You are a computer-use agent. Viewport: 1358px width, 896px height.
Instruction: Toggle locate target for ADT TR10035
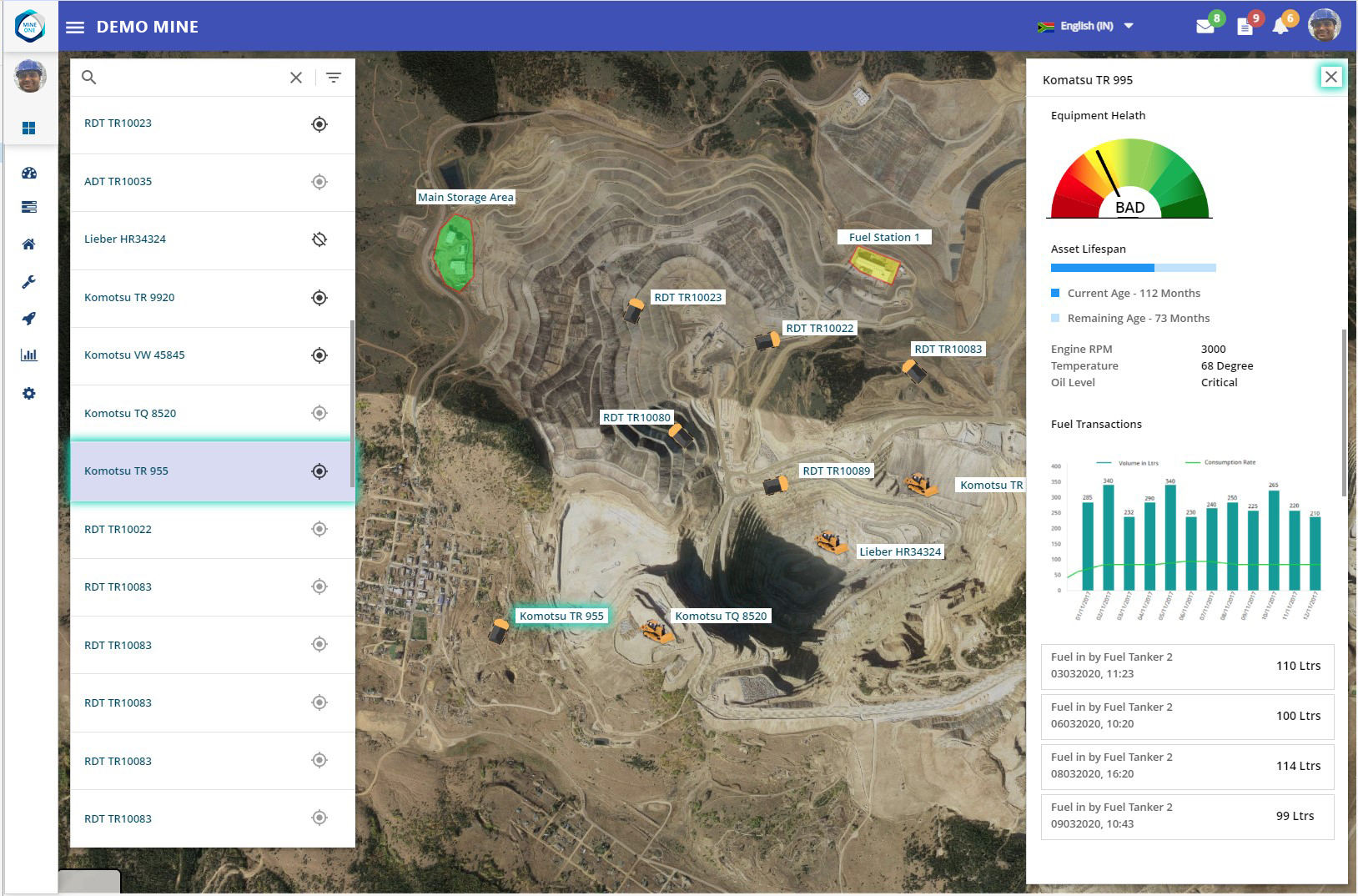(x=319, y=182)
